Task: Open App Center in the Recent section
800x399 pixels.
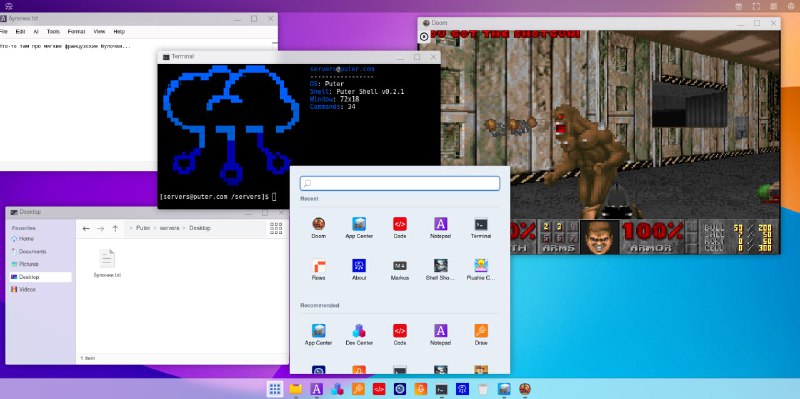Action: [359, 228]
